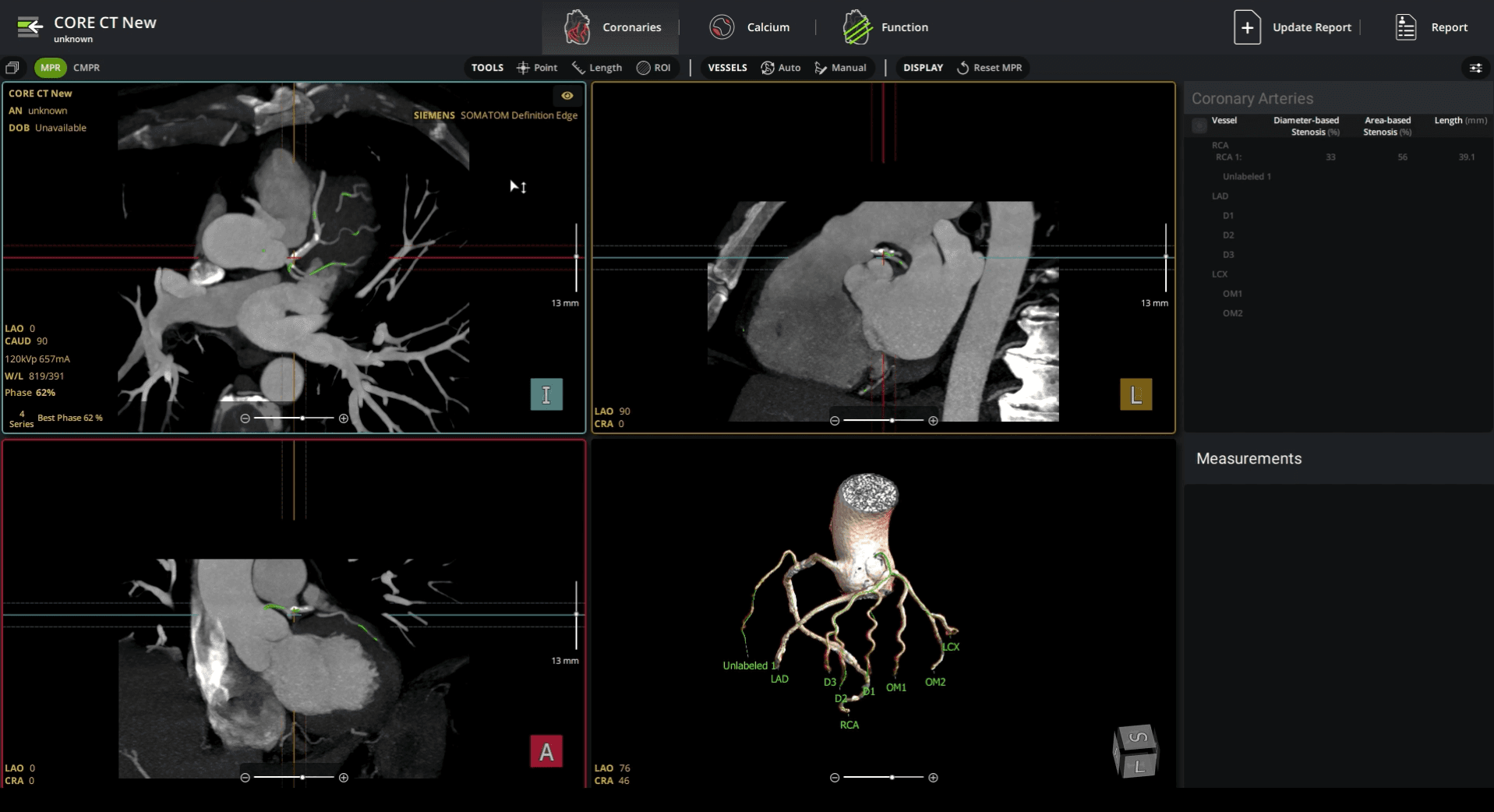Run Auto vessel extraction
Image resolution: width=1494 pixels, height=812 pixels.
781,68
